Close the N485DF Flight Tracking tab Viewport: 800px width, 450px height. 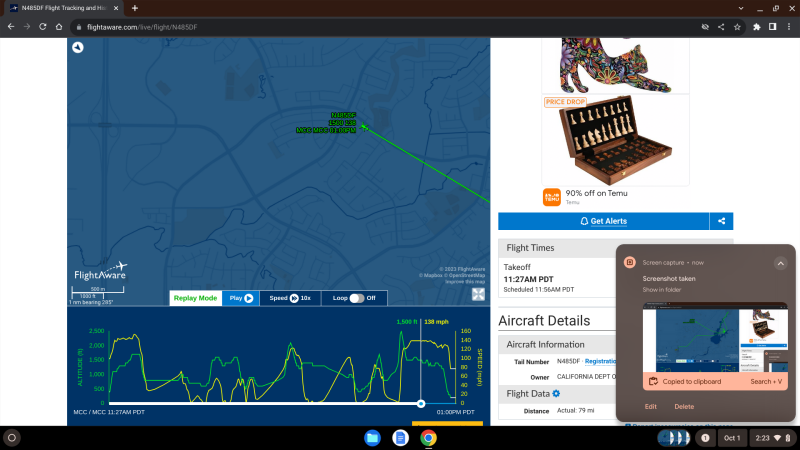(116, 8)
